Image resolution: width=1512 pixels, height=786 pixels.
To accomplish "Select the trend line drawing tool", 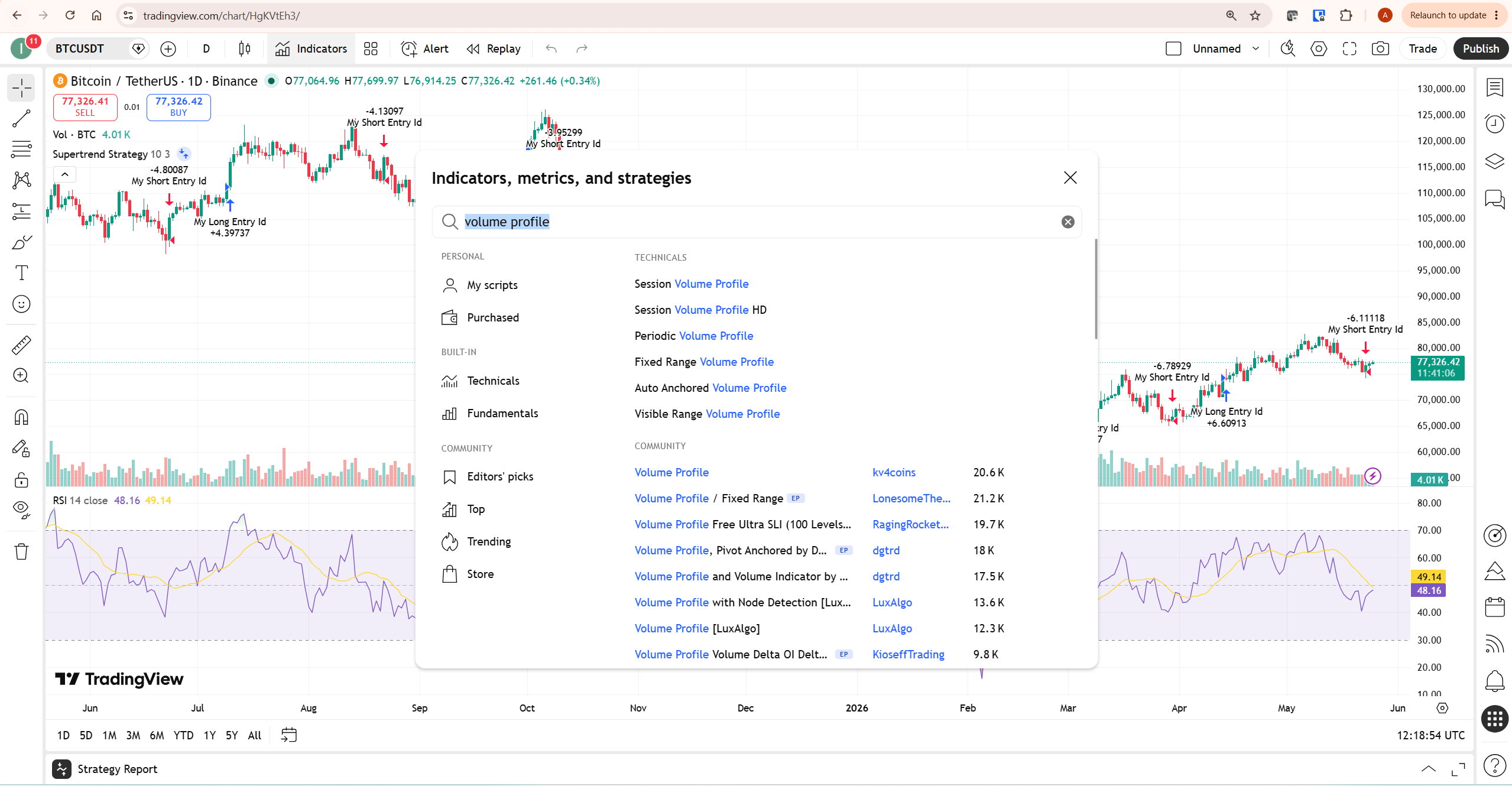I will (21, 119).
